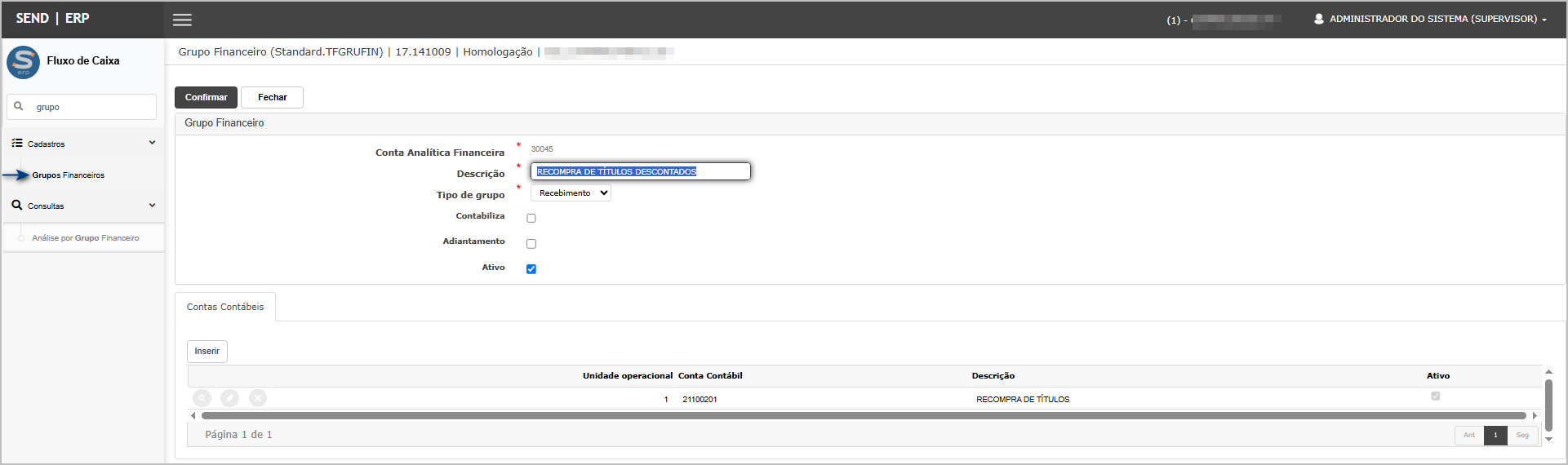Click the 21100201 account cell
This screenshot has height=465, width=1568.
700,399
